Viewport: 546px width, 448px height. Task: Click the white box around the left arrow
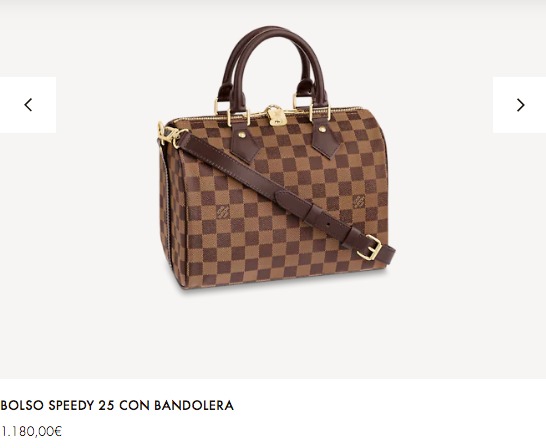click(x=28, y=105)
